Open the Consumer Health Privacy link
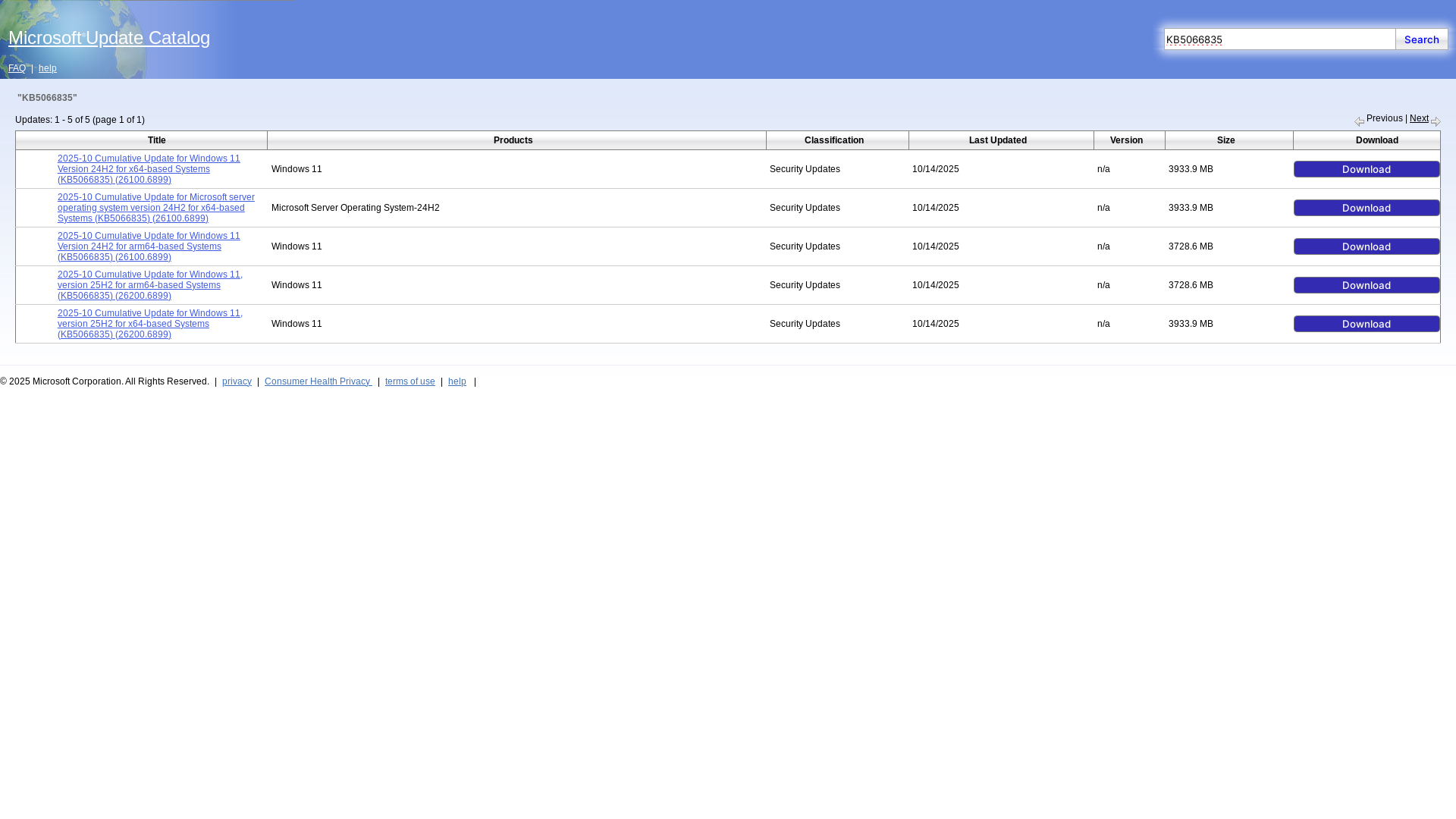1456x819 pixels. (318, 381)
